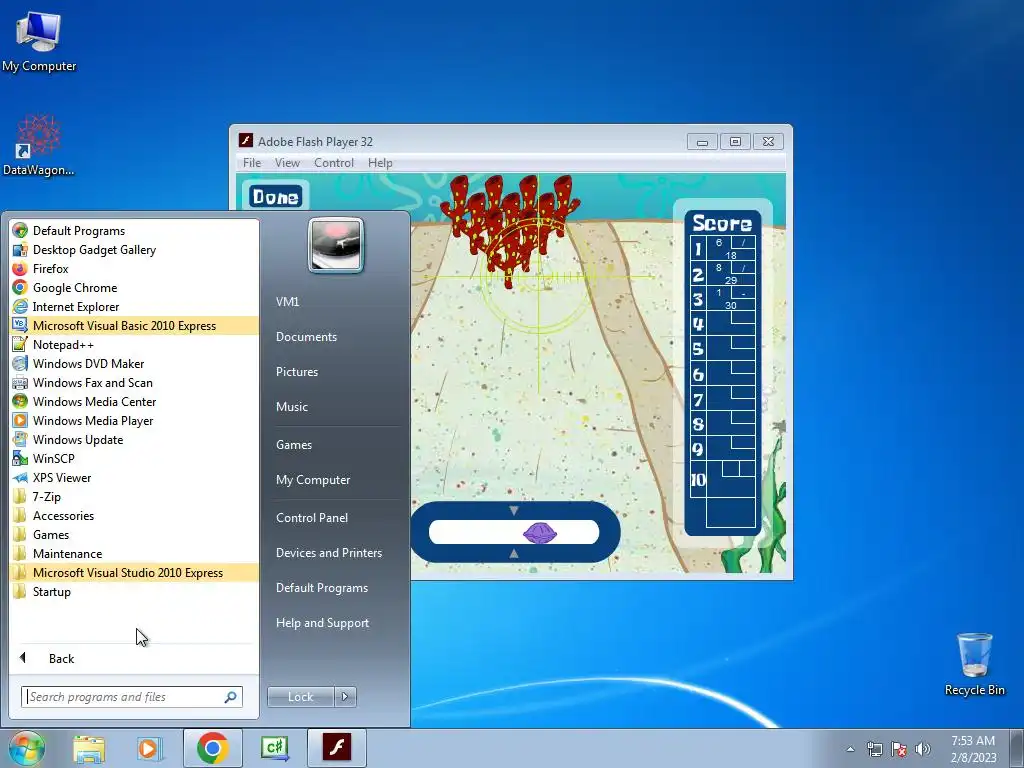Select the Recycle Bin desktop icon
Image resolution: width=1024 pixels, height=768 pixels.
[974, 664]
